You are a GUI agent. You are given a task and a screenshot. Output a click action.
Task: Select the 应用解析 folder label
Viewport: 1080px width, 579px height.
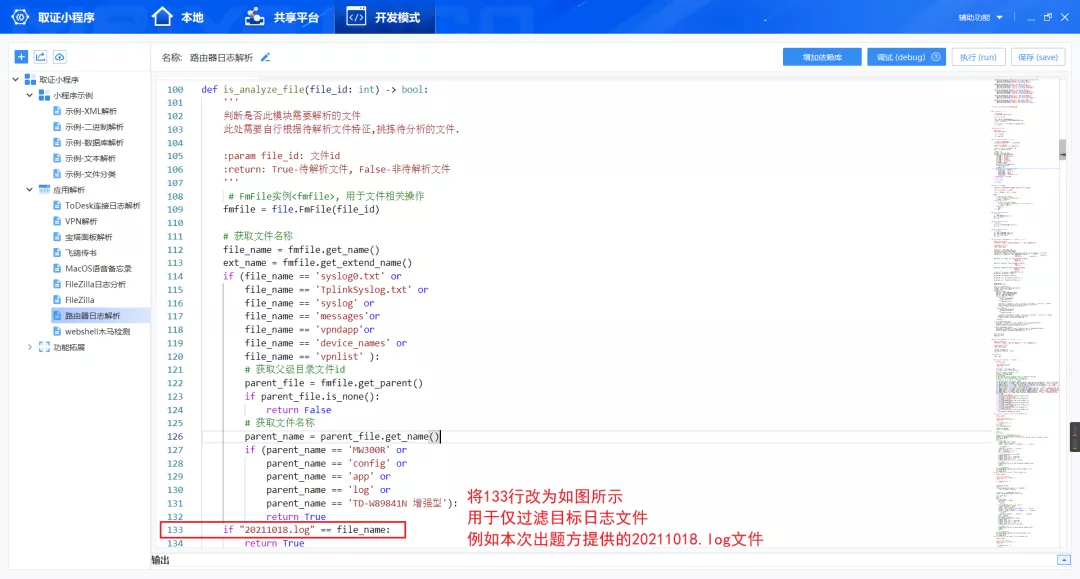69,190
